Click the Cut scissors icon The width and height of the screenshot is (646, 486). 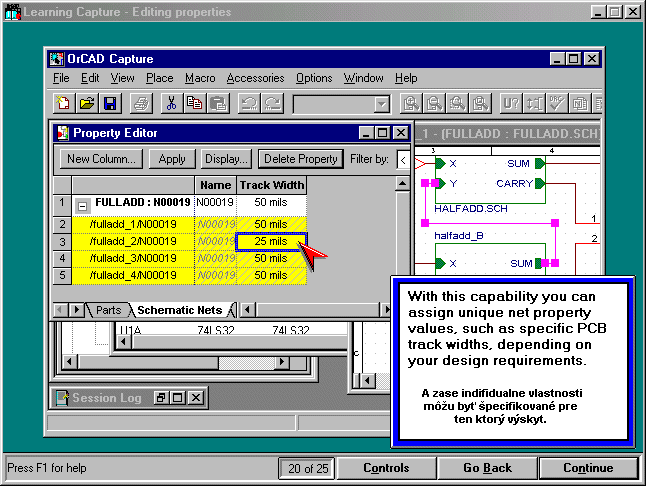(171, 103)
